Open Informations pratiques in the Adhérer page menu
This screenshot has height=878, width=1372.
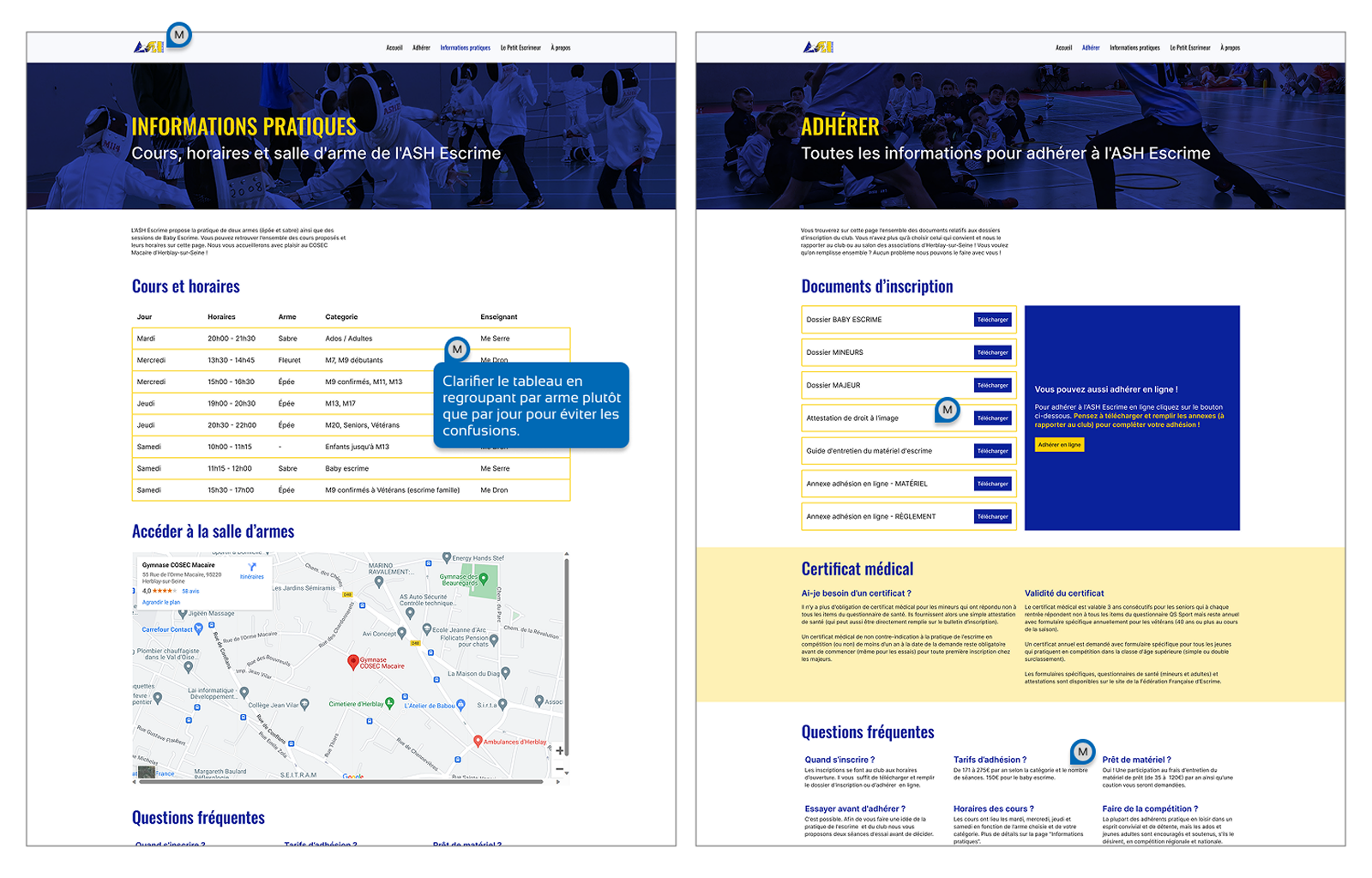1135,48
